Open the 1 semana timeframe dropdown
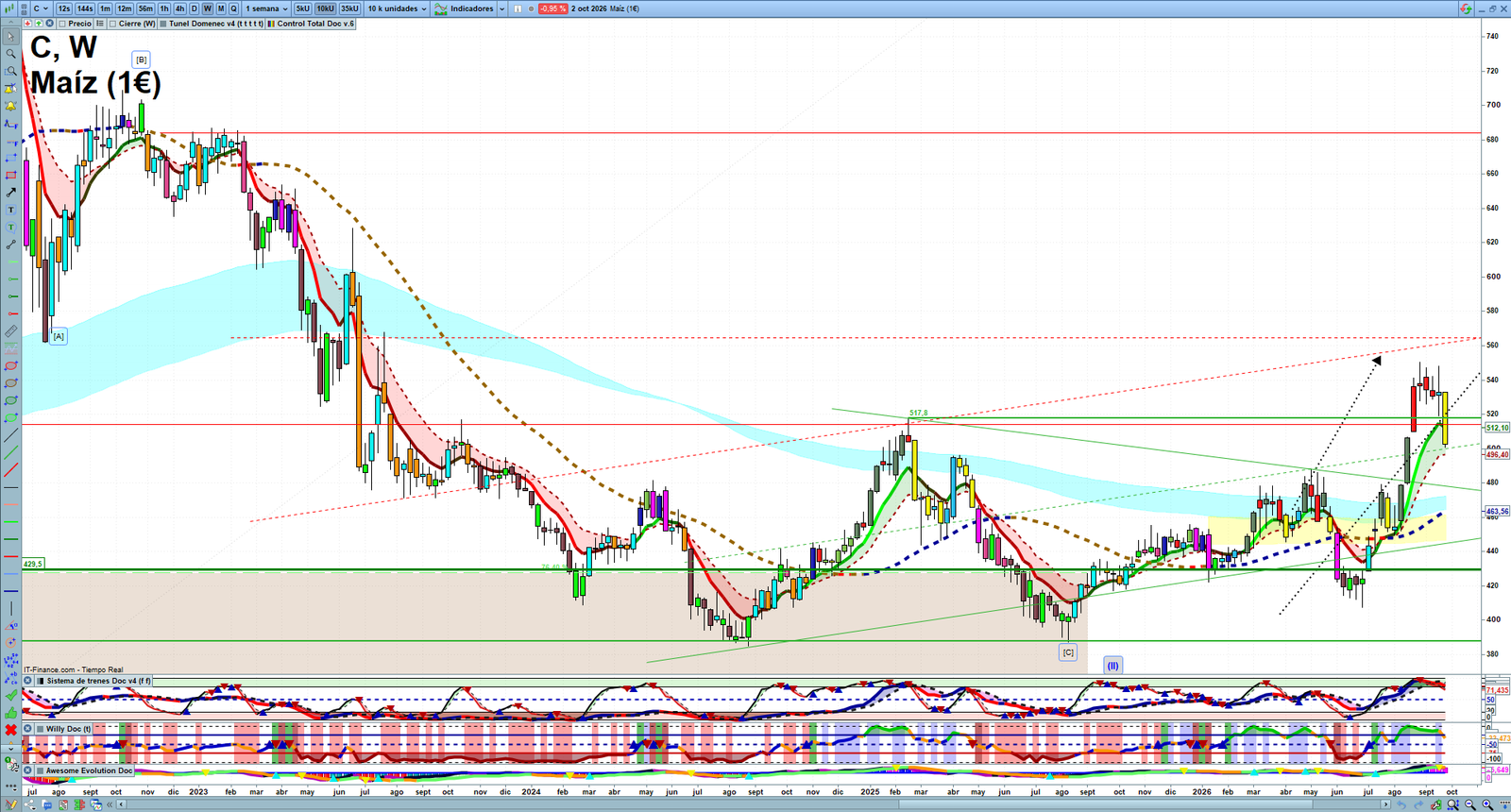The width and height of the screenshot is (1511, 812). click(x=267, y=8)
